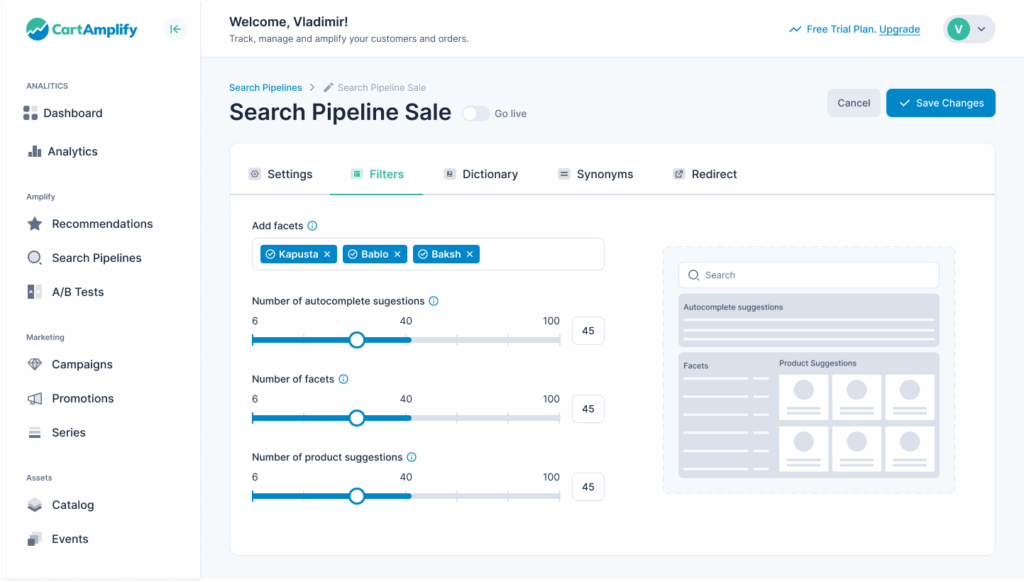This screenshot has width=1024, height=582.
Task: Click the Recommendations star icon
Action: coord(35,224)
